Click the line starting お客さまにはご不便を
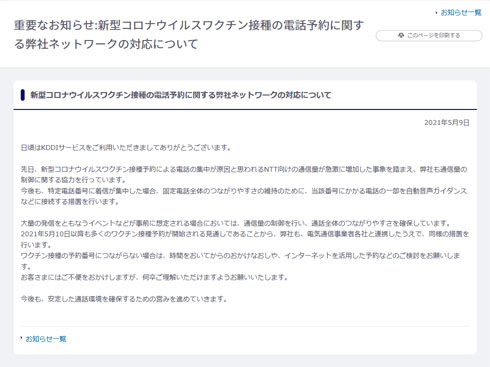Viewport: 490px width, 367px height. (x=154, y=277)
